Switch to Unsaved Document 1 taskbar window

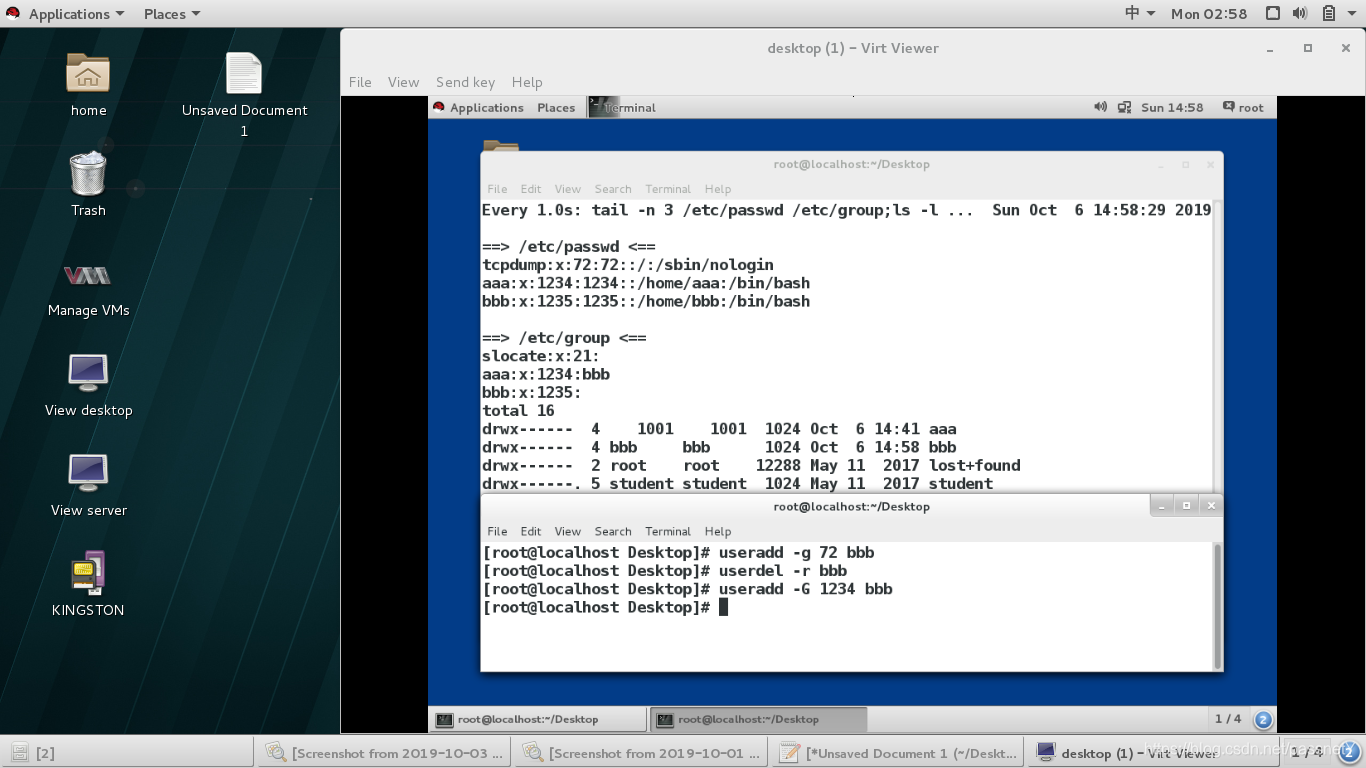click(x=899, y=752)
